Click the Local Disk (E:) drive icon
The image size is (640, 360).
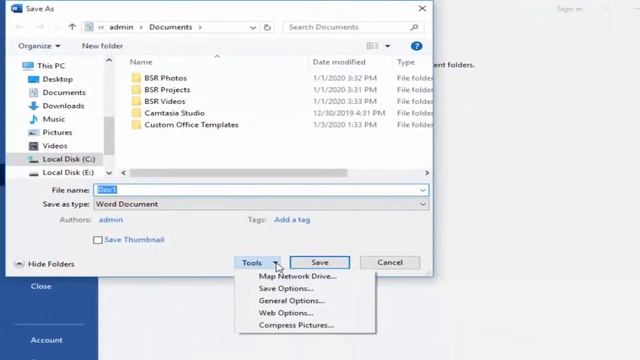pos(33,173)
